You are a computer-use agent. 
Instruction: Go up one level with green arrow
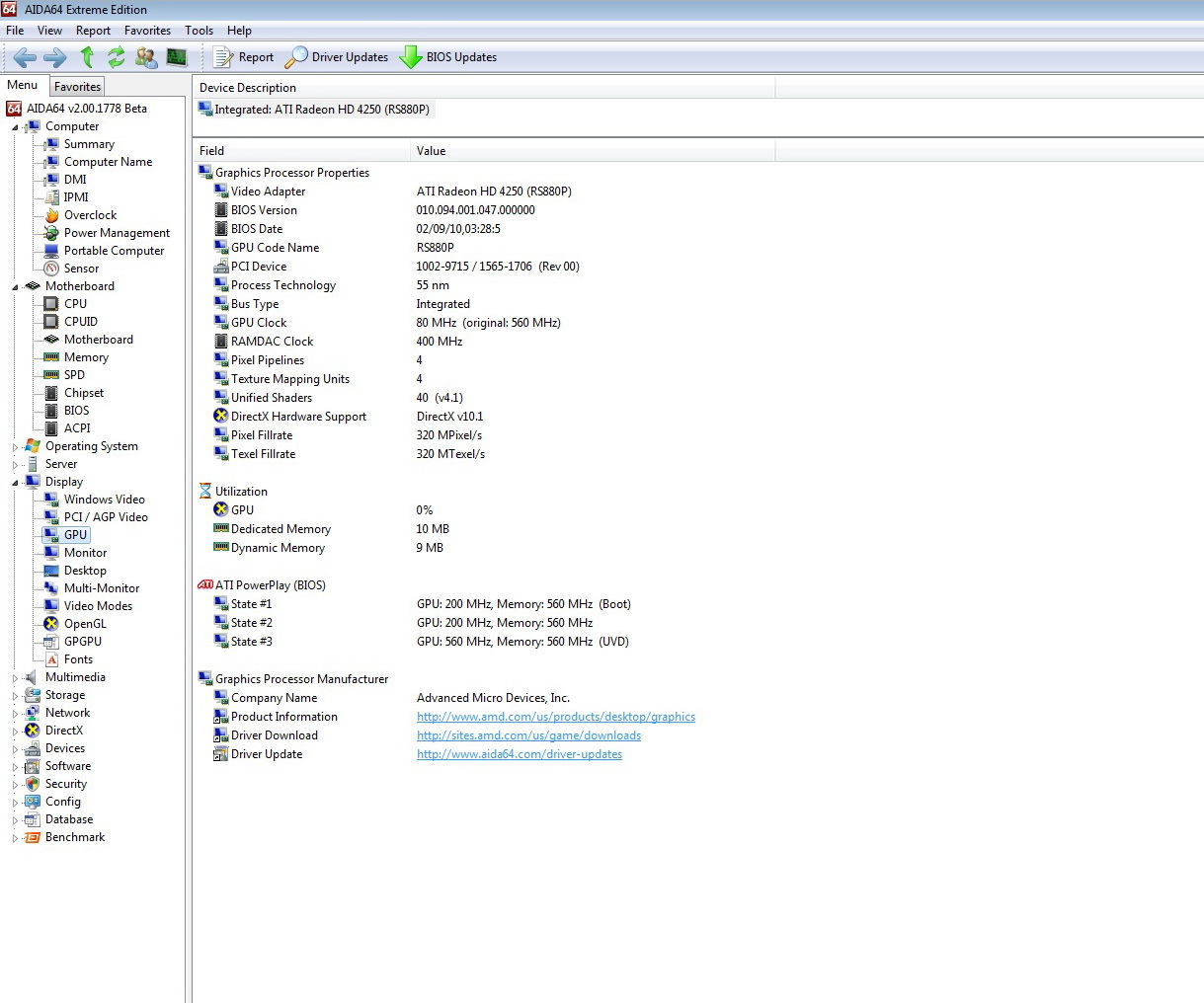(87, 57)
